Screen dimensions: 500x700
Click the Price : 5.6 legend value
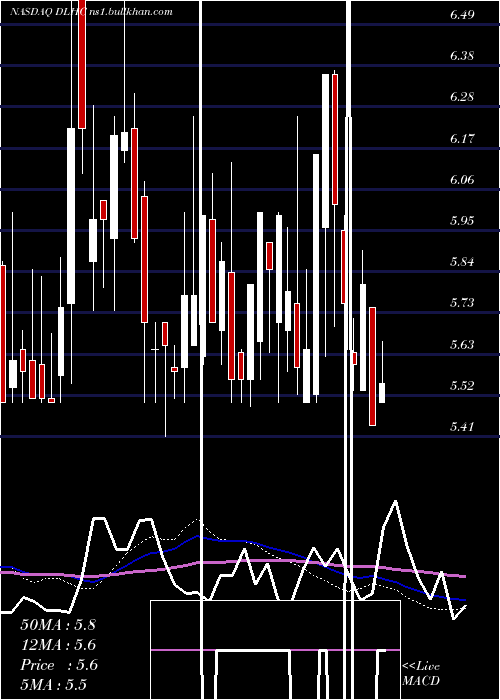tap(58, 665)
